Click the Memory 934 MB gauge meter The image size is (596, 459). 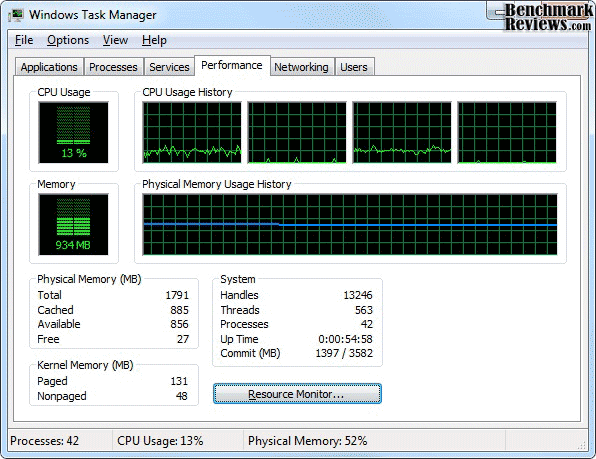73,225
